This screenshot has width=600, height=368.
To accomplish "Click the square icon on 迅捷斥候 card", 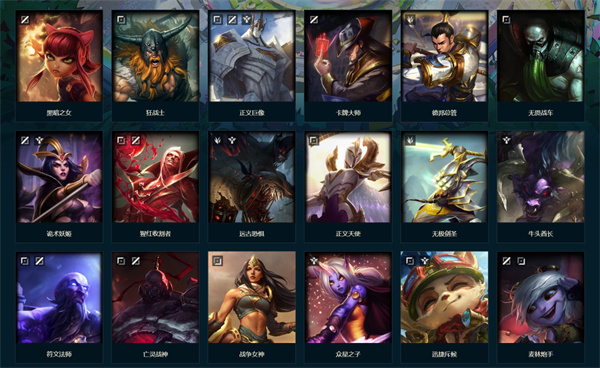I will click(x=410, y=261).
